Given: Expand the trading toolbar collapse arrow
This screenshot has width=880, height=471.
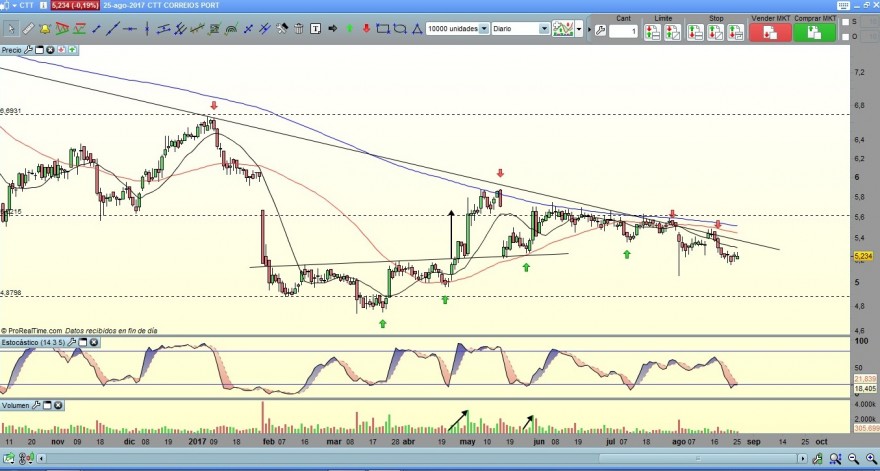Looking at the screenshot, I should 589,29.
